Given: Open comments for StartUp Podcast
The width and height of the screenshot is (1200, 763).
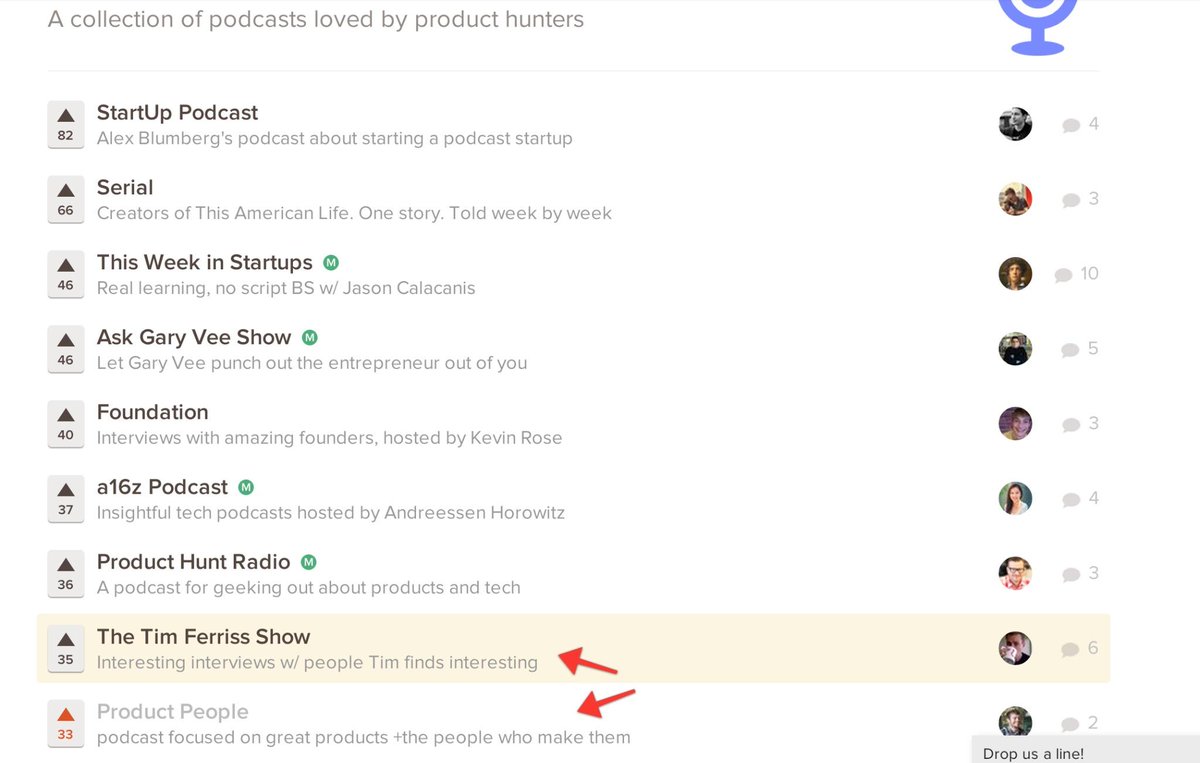Looking at the screenshot, I should point(1080,125).
